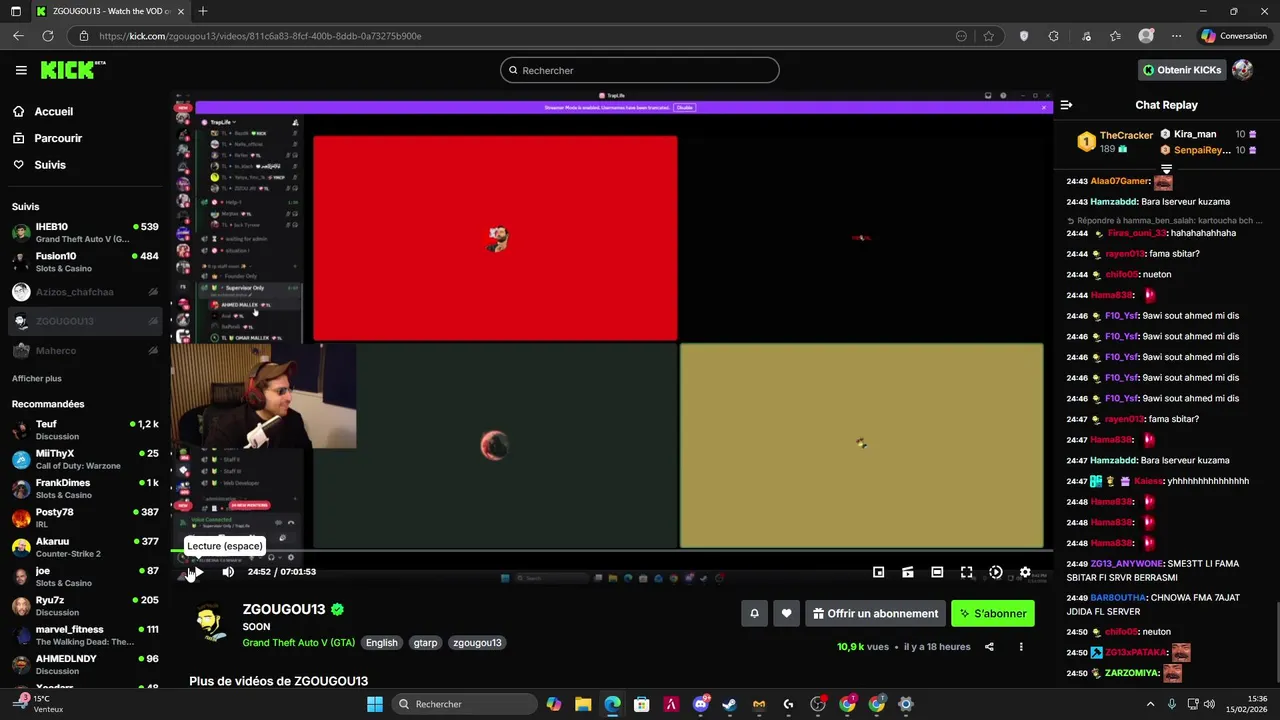The image size is (1280, 720).
Task: Open recommended channel marvel_fitness
Action: [85, 635]
